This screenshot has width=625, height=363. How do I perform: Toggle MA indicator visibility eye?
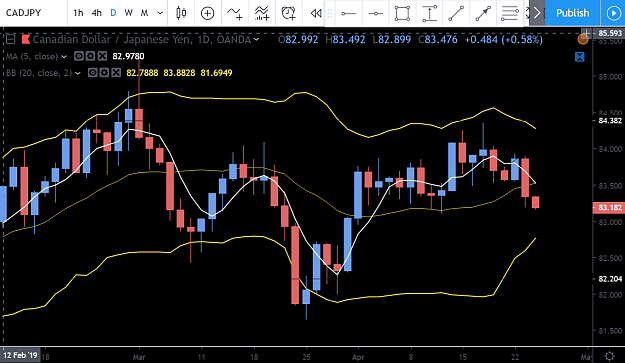click(79, 56)
